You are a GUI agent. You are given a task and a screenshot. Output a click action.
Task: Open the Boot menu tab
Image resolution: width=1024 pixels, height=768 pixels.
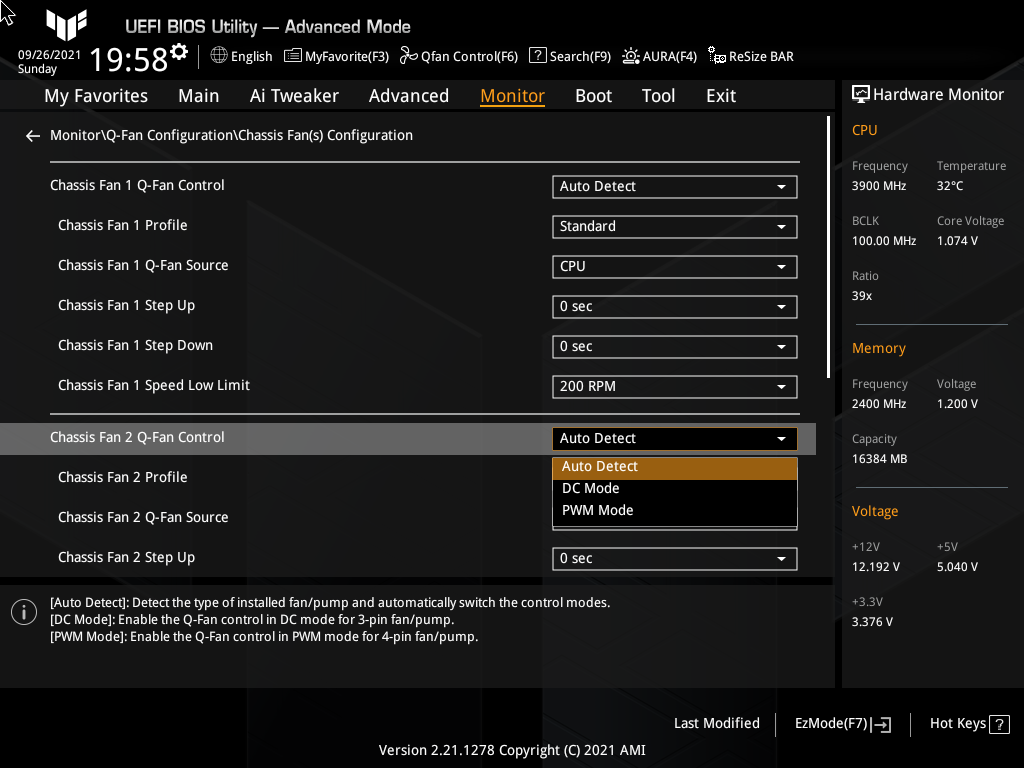593,95
